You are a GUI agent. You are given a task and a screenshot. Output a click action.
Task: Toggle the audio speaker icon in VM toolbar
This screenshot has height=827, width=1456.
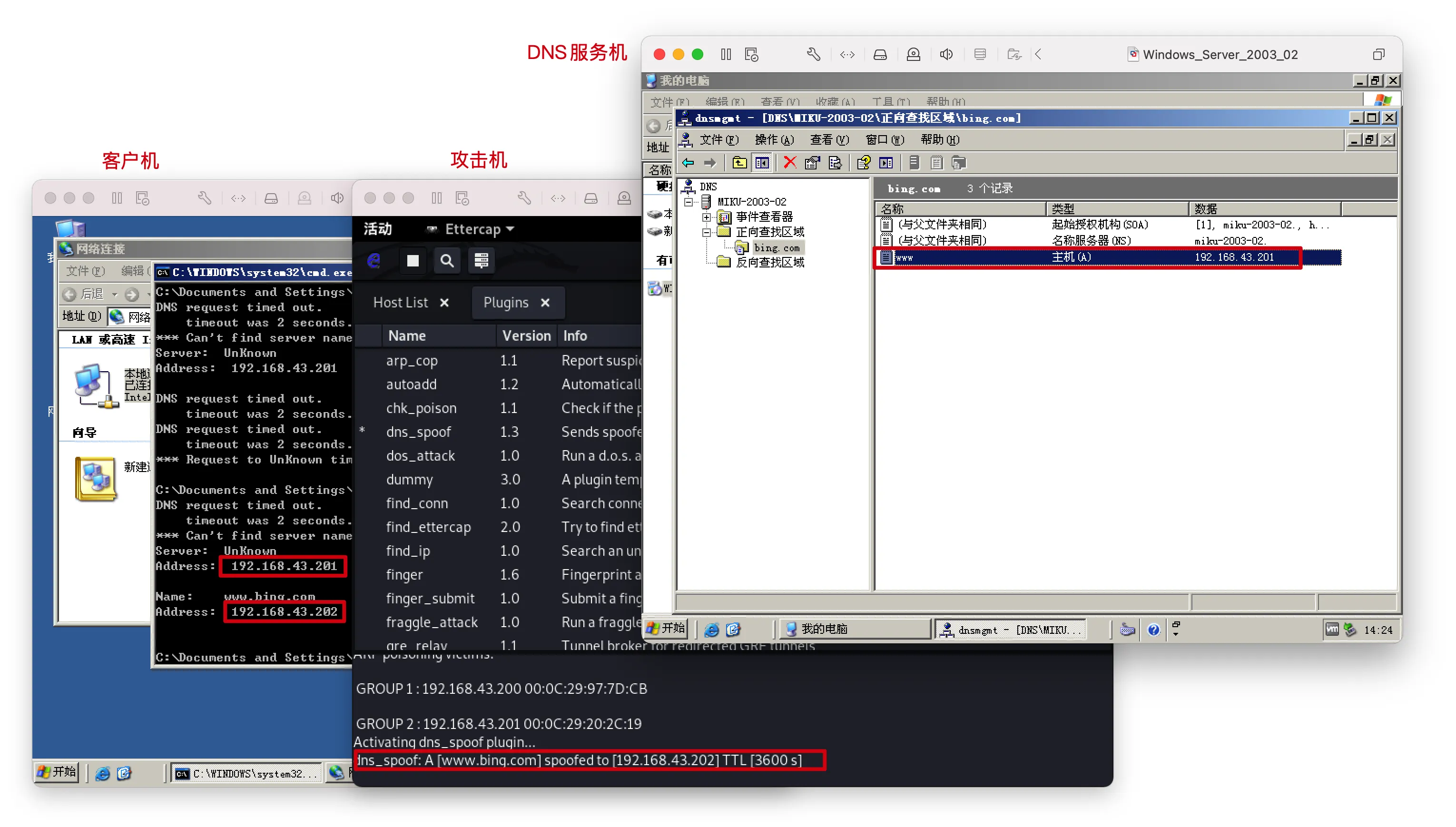[x=946, y=55]
